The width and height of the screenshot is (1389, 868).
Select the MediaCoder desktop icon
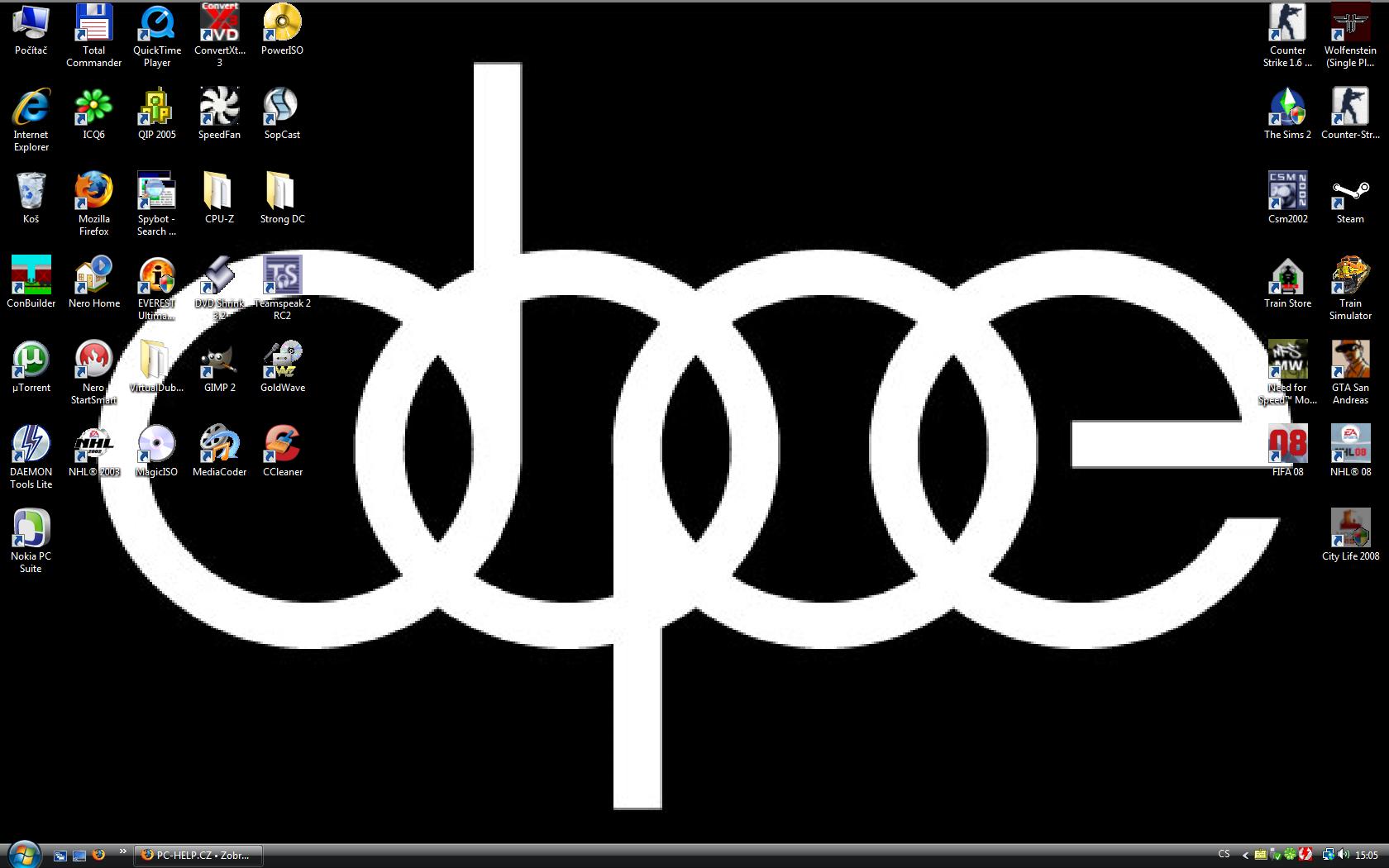(220, 452)
